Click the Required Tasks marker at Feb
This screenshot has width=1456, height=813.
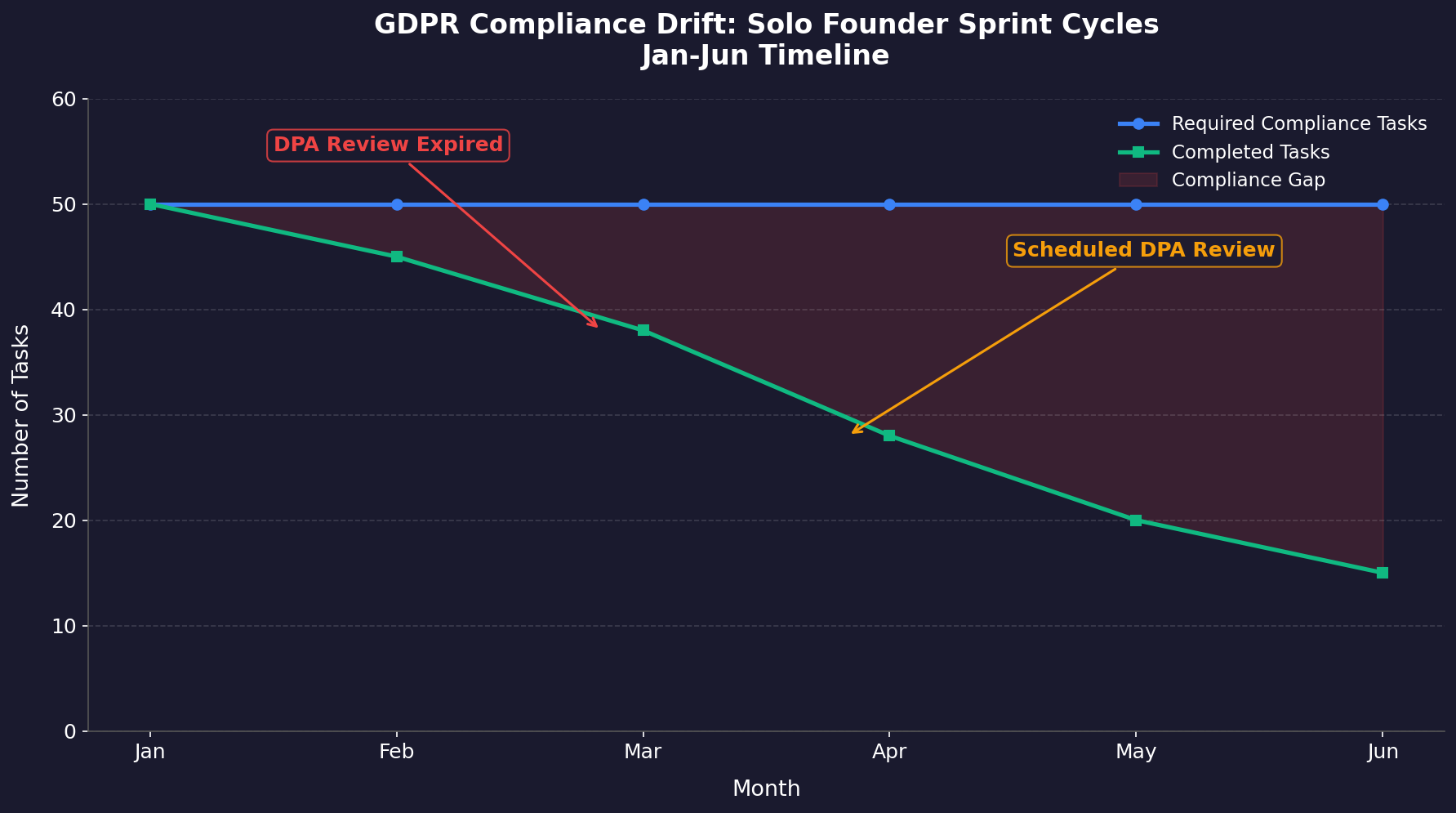397,204
